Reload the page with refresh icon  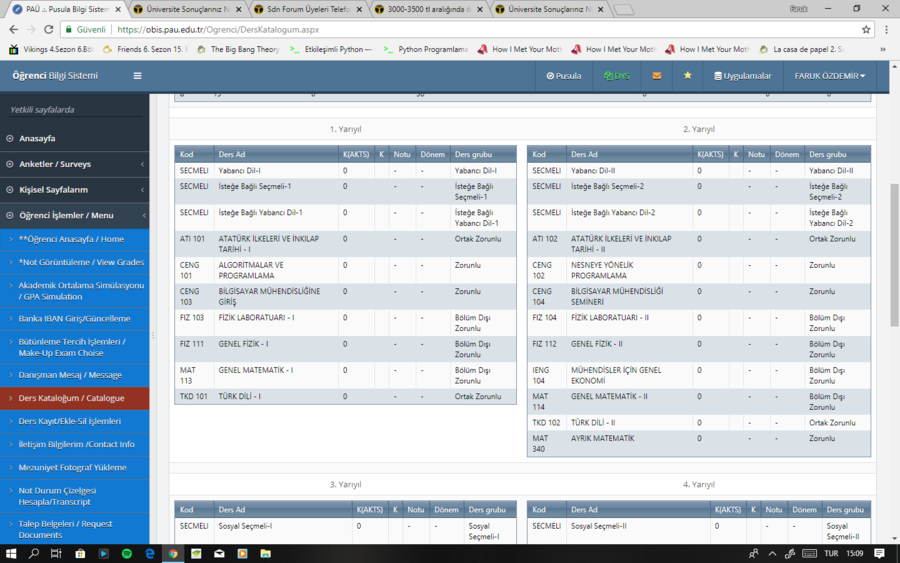(x=49, y=29)
